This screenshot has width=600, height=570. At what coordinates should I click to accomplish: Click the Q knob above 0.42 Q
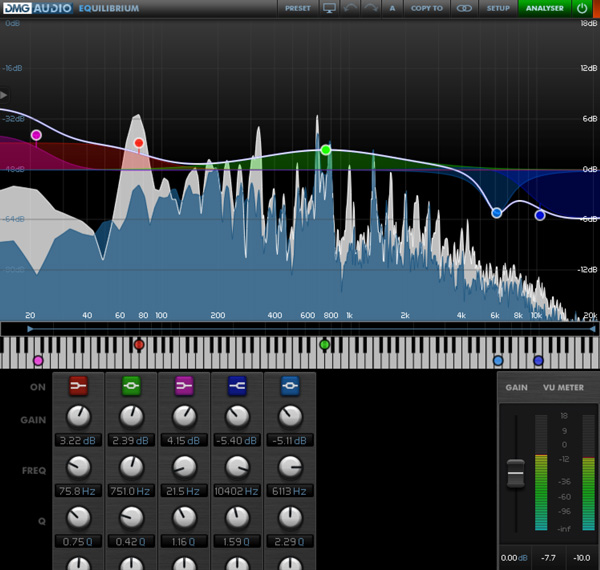(131, 518)
